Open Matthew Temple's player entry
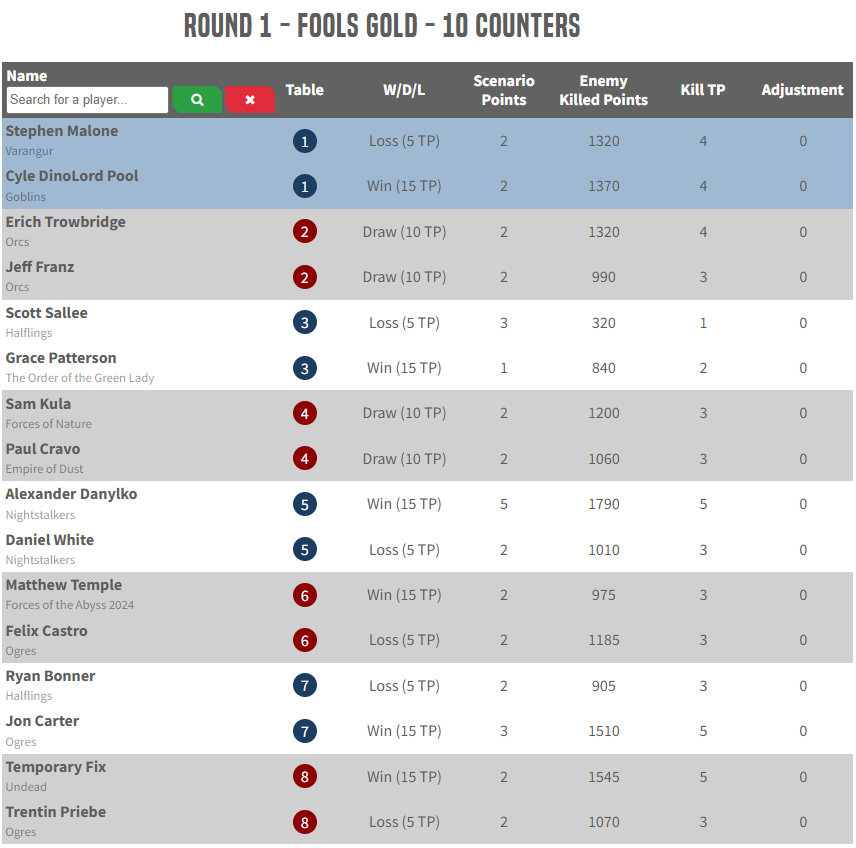 (x=63, y=585)
